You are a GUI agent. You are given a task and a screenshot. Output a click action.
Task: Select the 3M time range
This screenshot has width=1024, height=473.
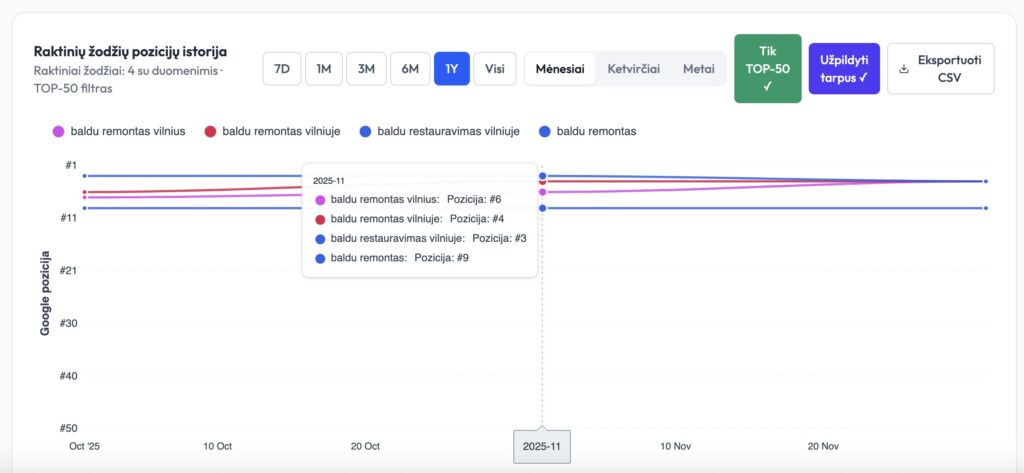tap(366, 69)
